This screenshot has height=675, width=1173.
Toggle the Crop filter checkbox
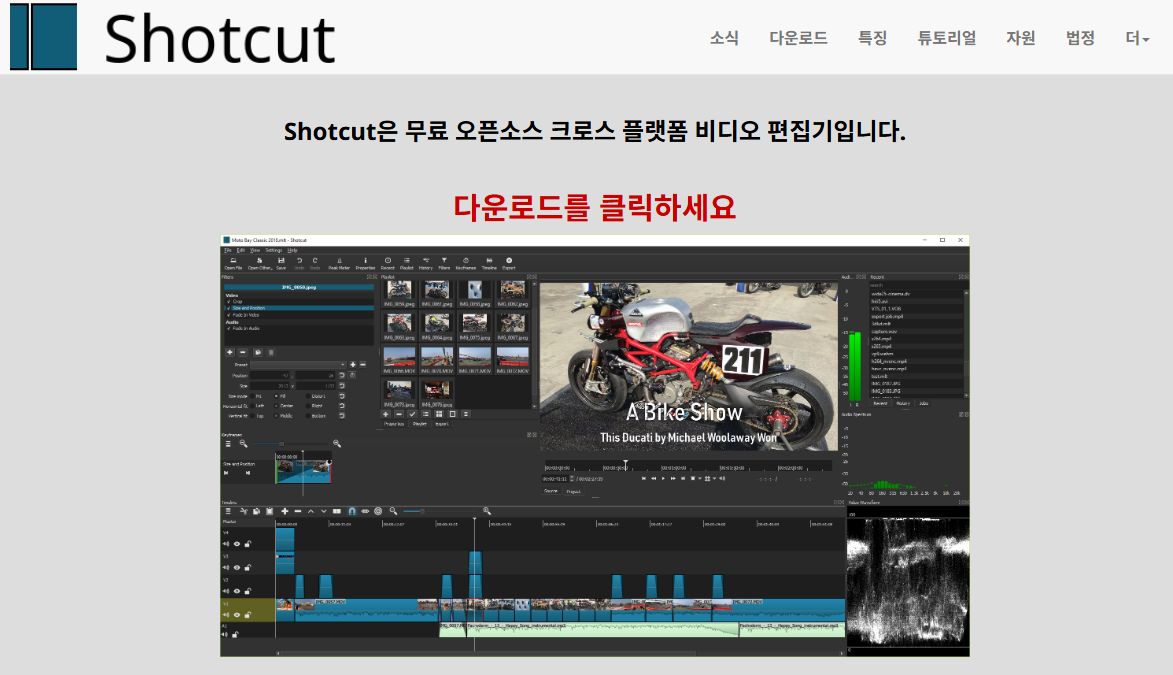click(x=228, y=302)
